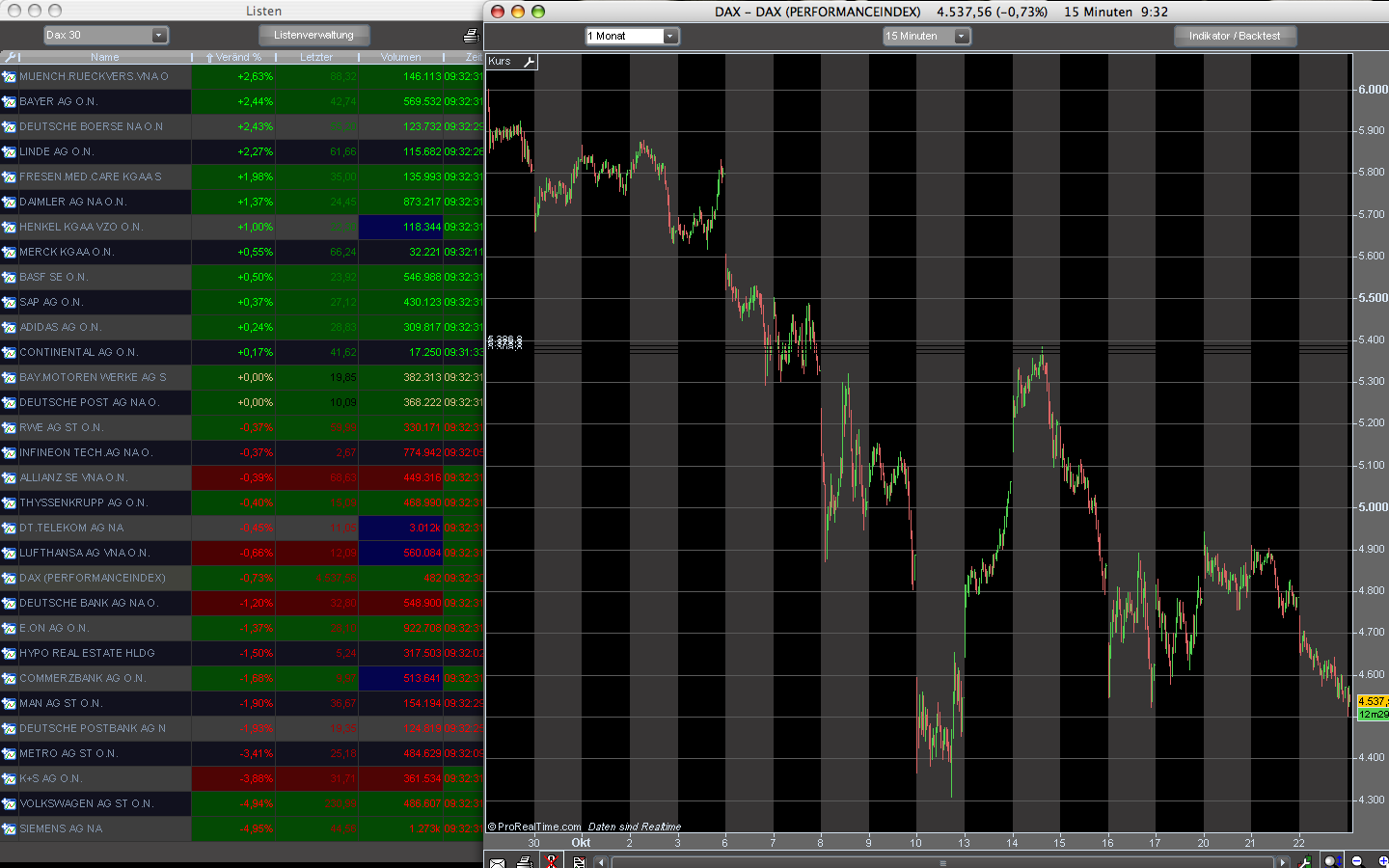
Task: Open chart icon for SIEMENS AG NA
Action: coord(9,828)
